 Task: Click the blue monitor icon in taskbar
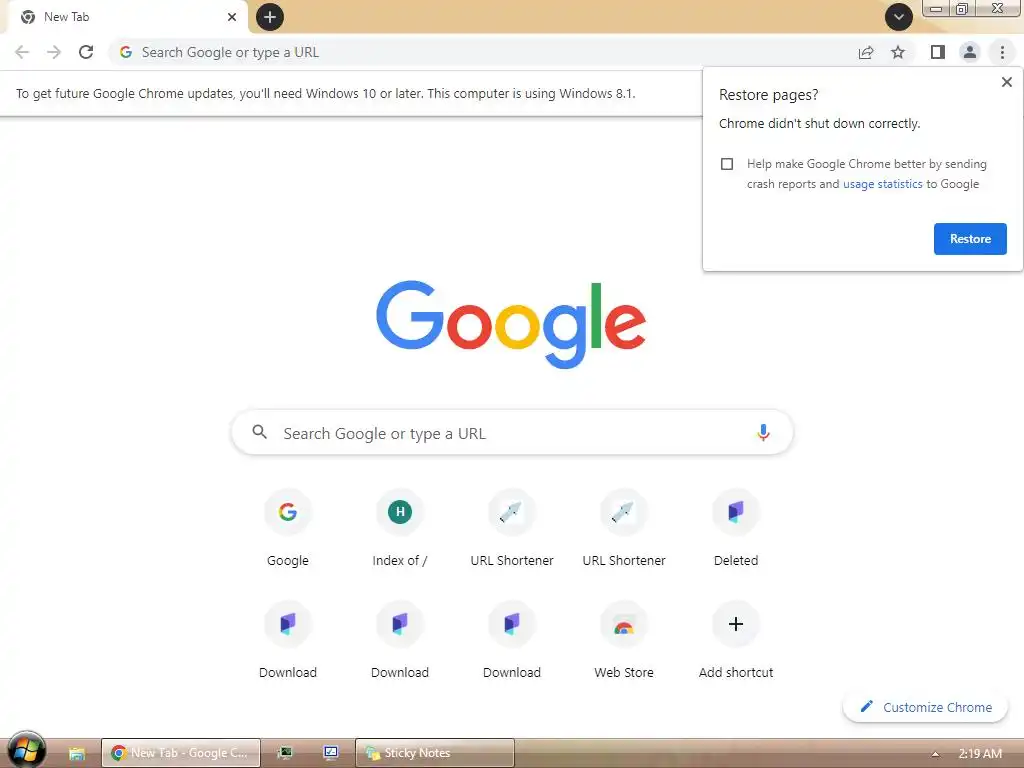coord(331,753)
